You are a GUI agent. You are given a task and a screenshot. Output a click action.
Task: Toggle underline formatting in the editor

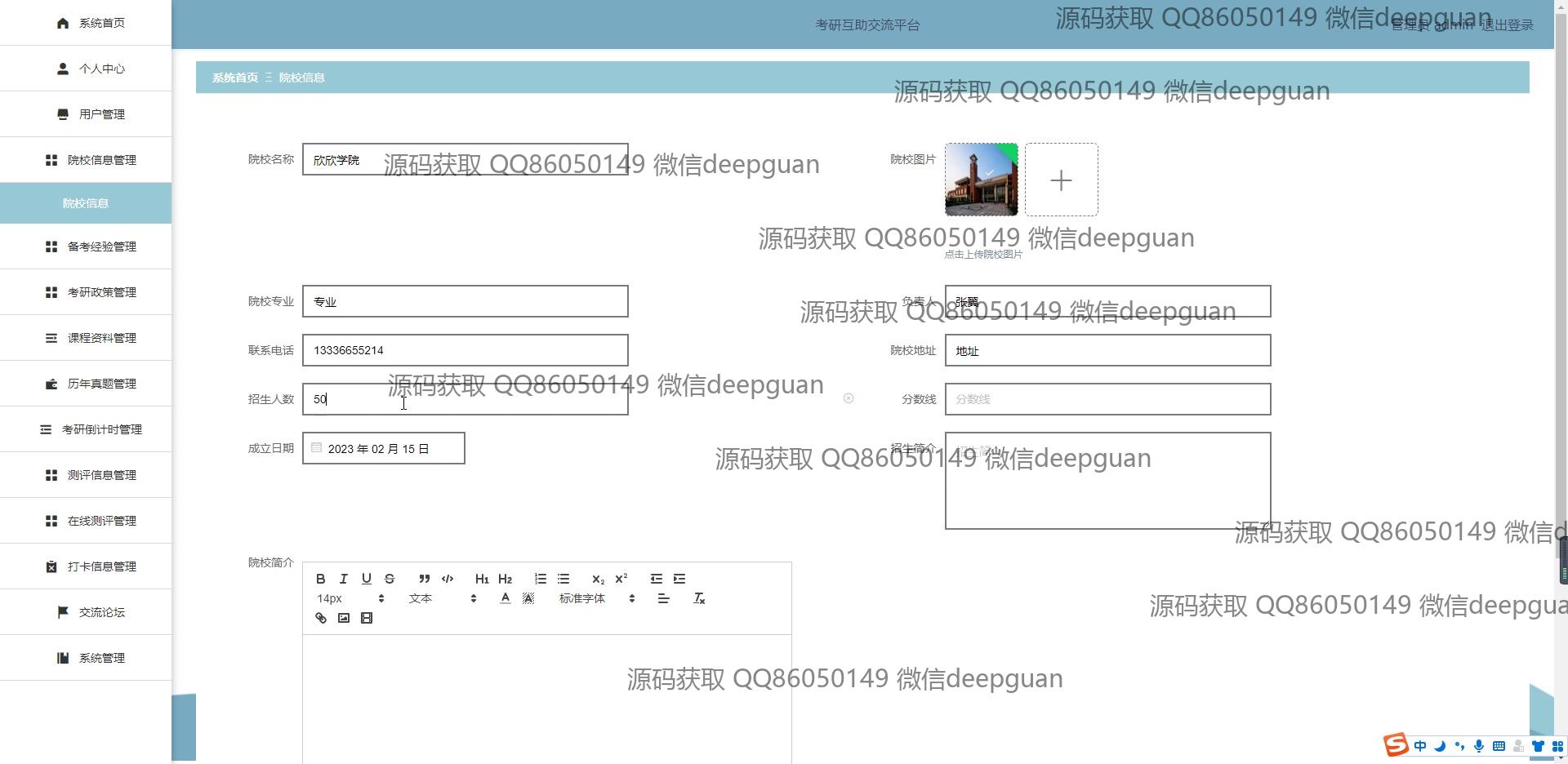pos(367,579)
